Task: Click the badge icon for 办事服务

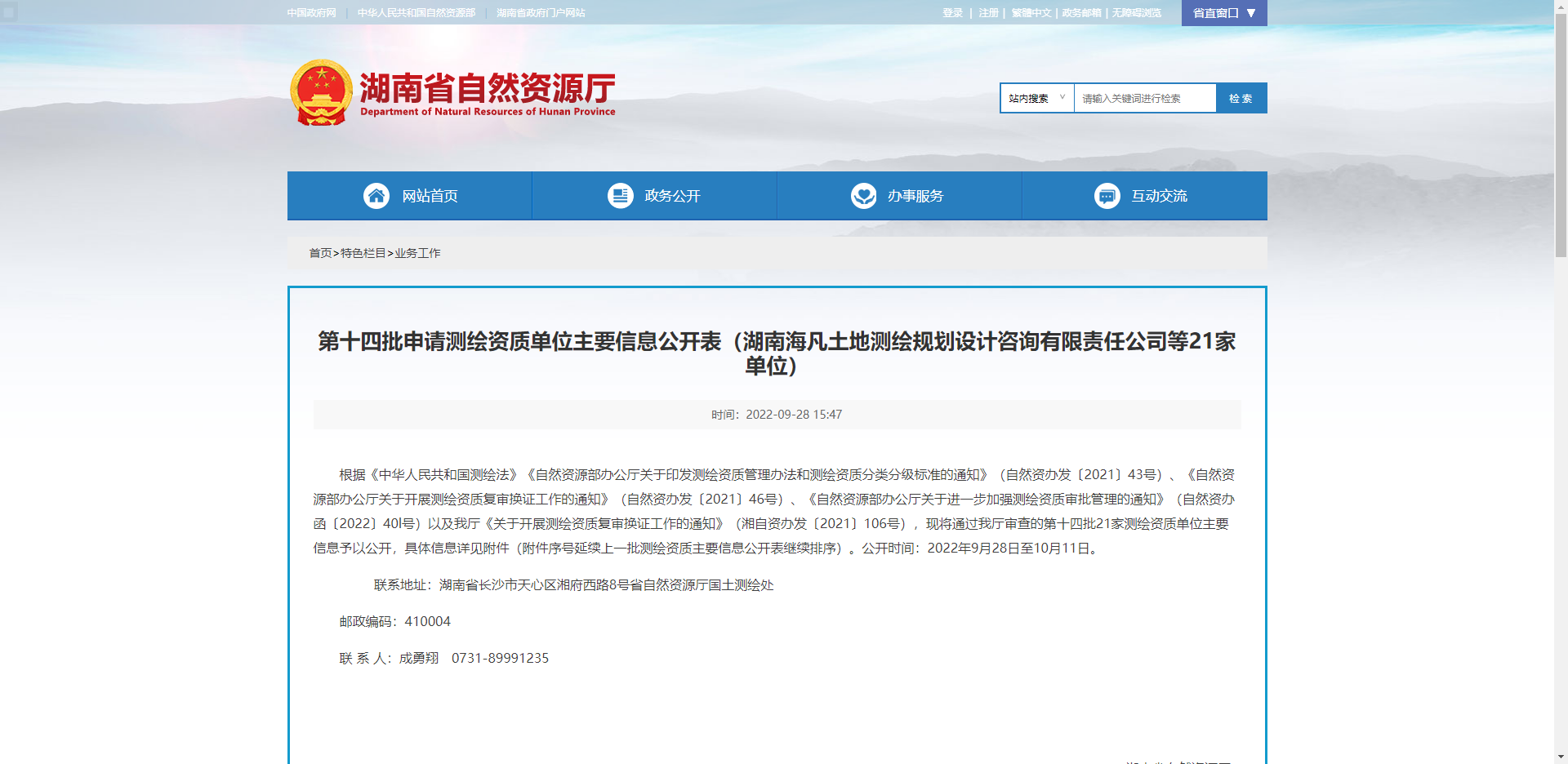Action: pyautogui.click(x=863, y=195)
